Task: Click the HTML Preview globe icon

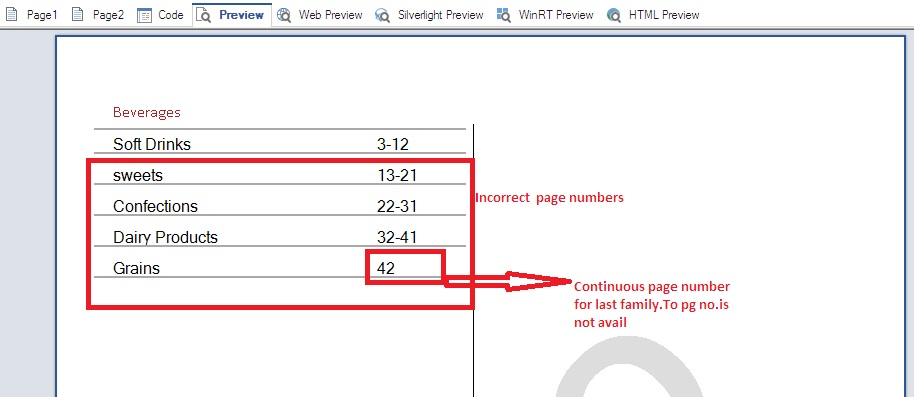Action: pos(614,15)
